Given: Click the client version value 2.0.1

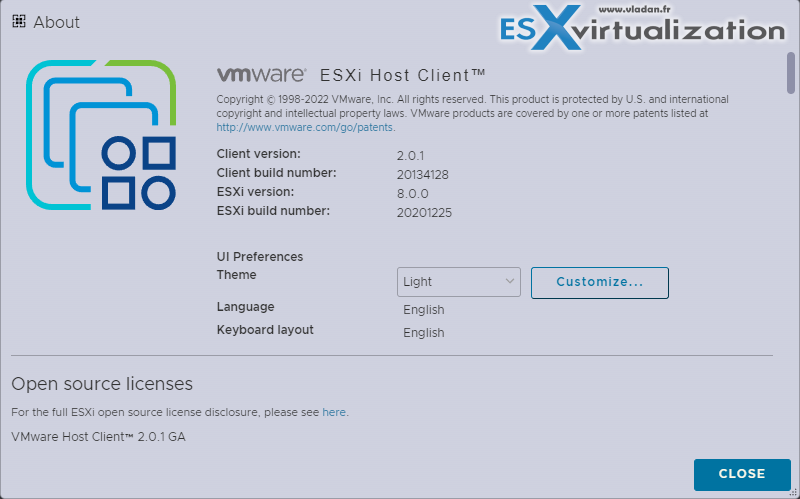Looking at the screenshot, I should [x=410, y=156].
